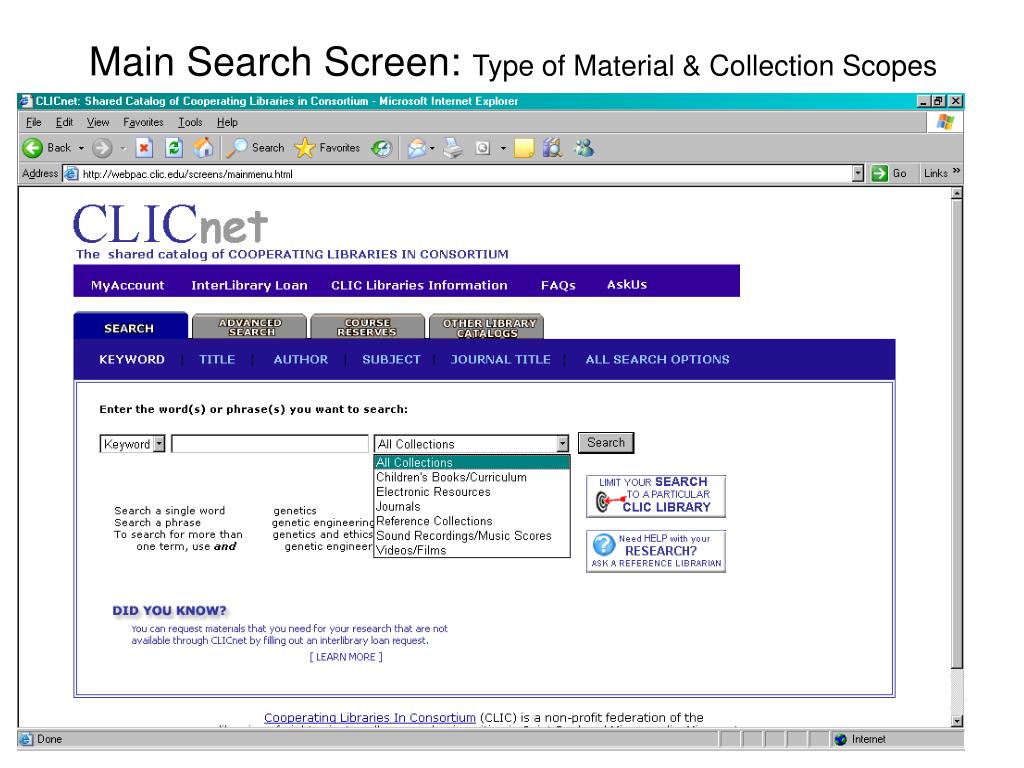Expand the Links toolbar chevron
This screenshot has width=1024, height=768.
tap(956, 171)
